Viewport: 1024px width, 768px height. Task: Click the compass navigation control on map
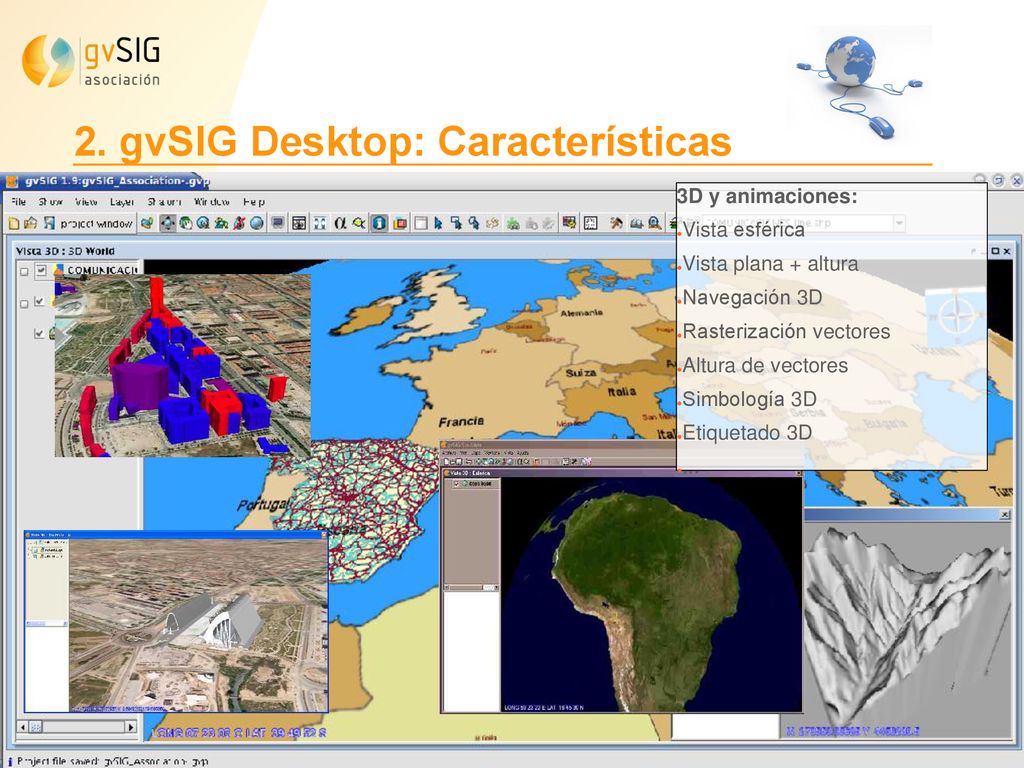[x=956, y=317]
